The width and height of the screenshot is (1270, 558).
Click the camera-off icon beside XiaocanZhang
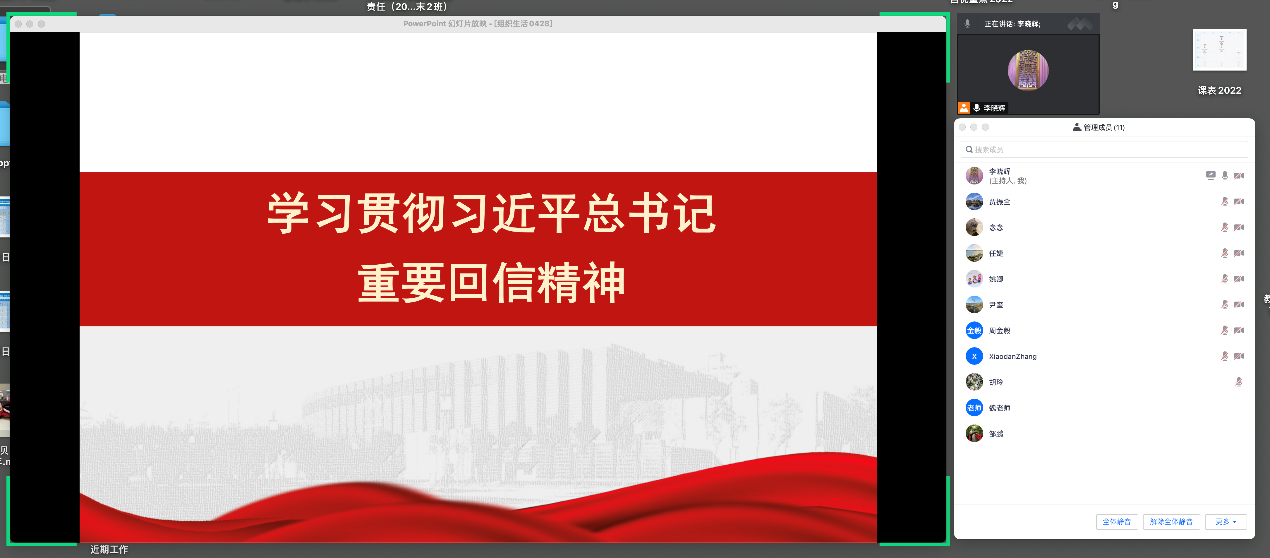(x=1239, y=356)
